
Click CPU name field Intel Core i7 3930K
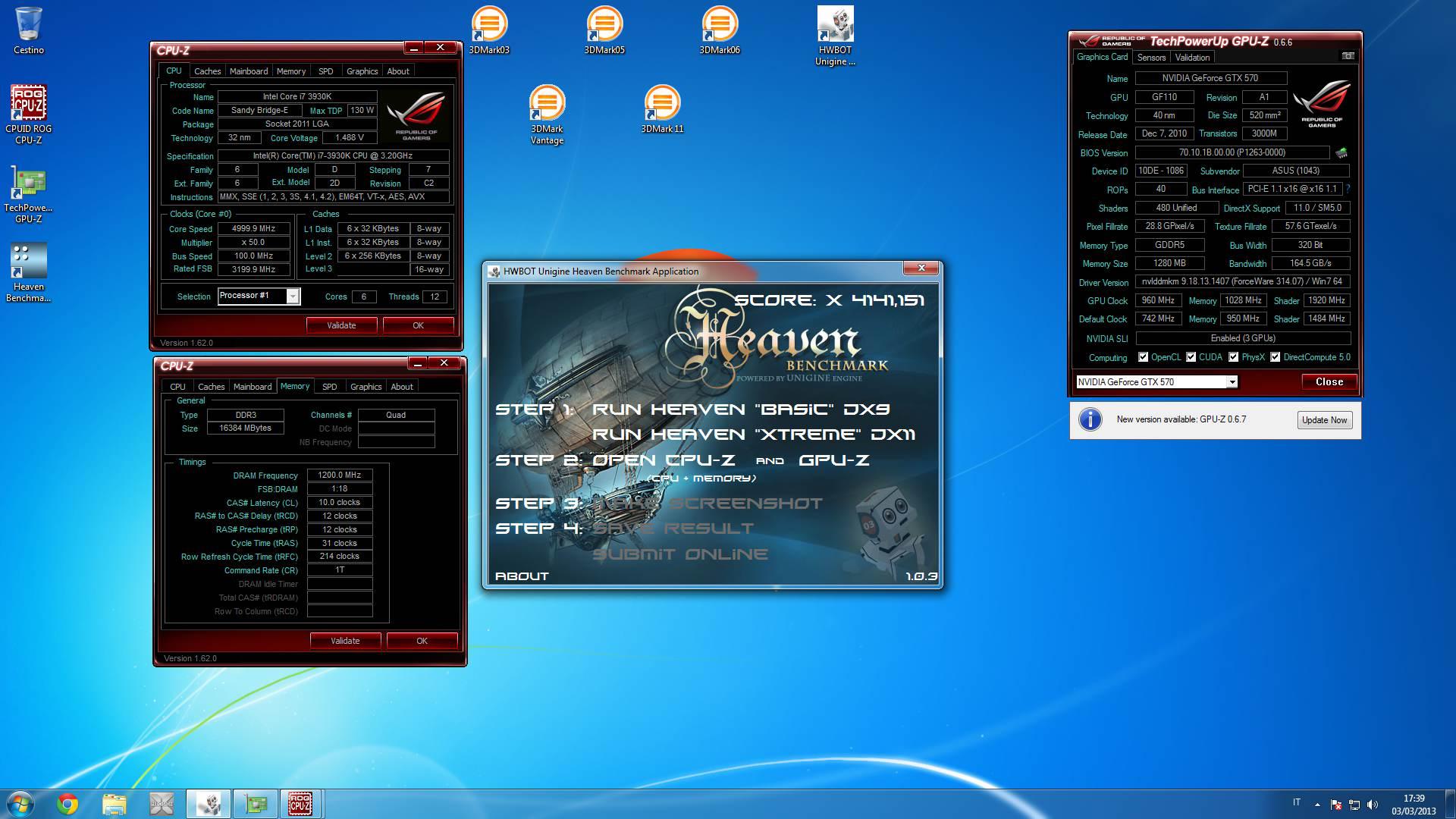pyautogui.click(x=297, y=97)
